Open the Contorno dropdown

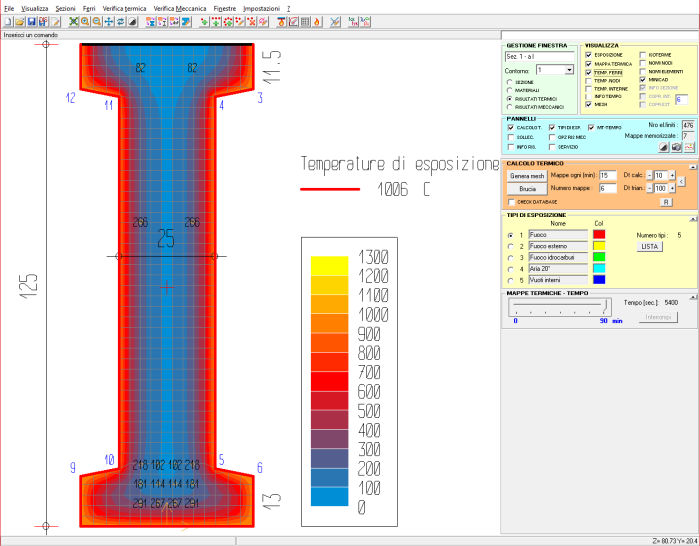[x=569, y=71]
